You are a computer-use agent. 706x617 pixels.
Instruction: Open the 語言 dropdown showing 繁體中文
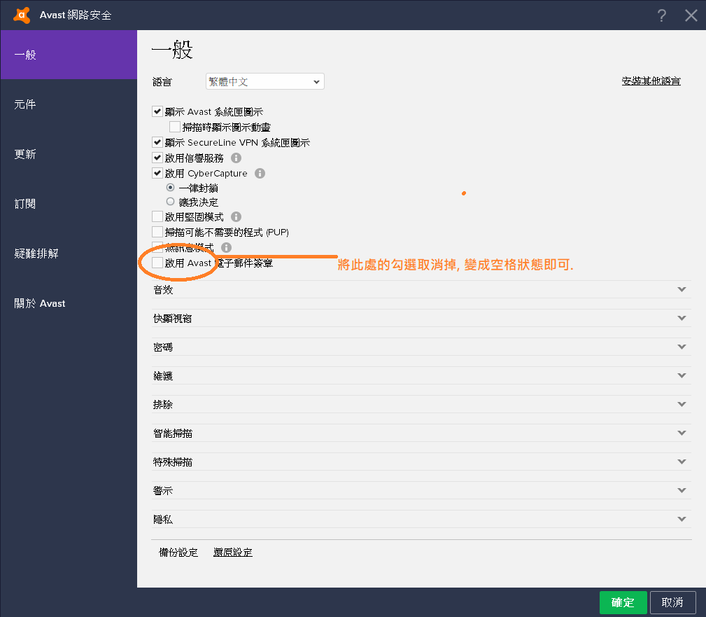(x=265, y=82)
